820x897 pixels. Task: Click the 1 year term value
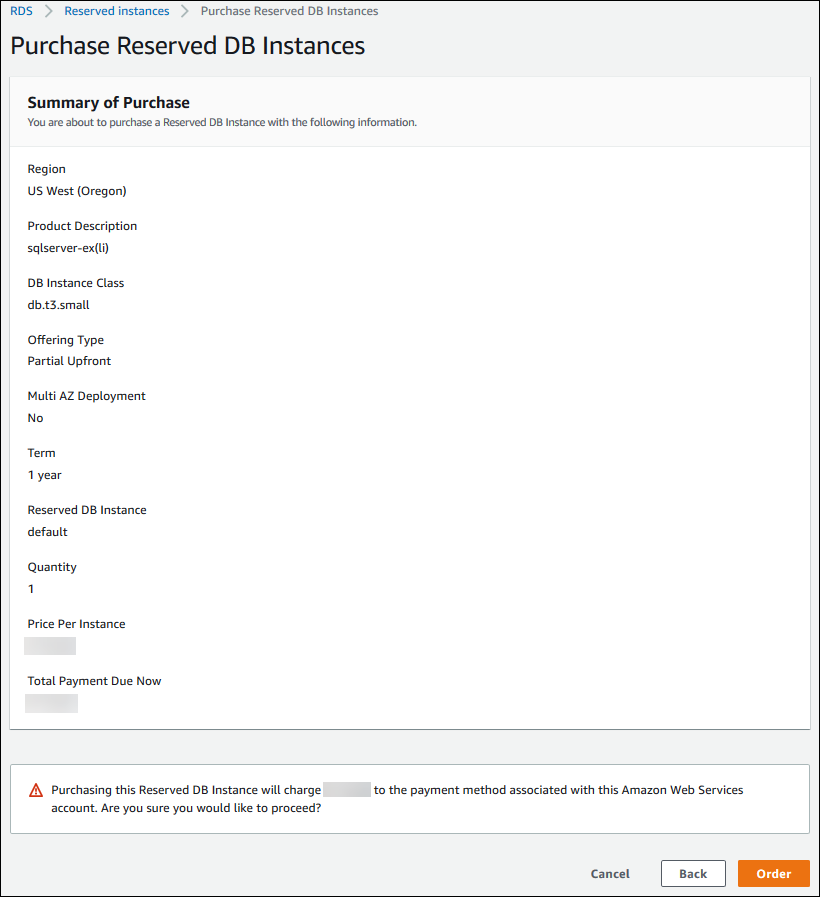click(x=44, y=475)
